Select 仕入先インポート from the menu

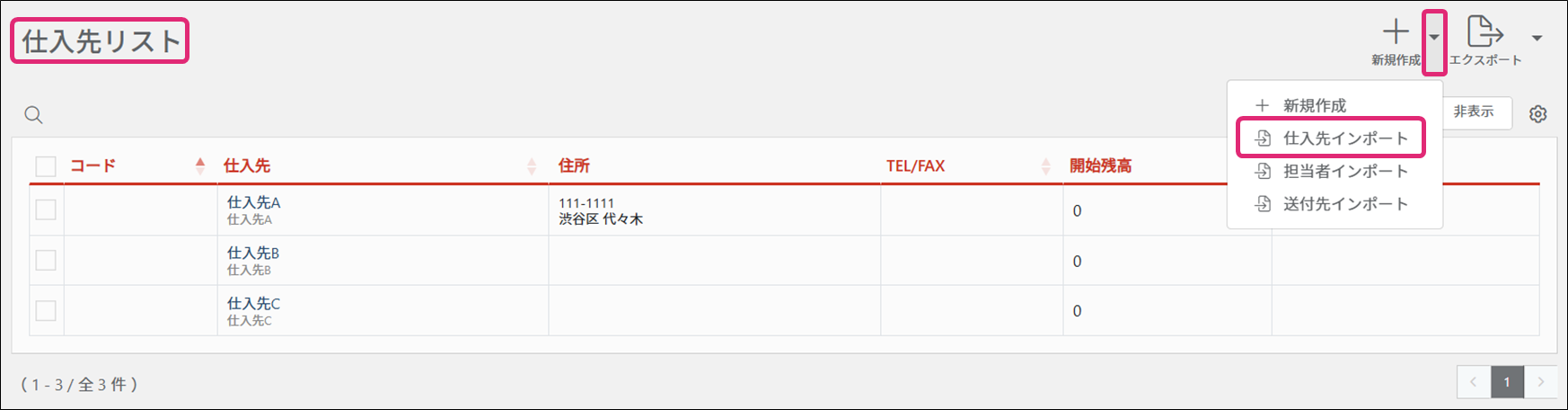(1344, 138)
